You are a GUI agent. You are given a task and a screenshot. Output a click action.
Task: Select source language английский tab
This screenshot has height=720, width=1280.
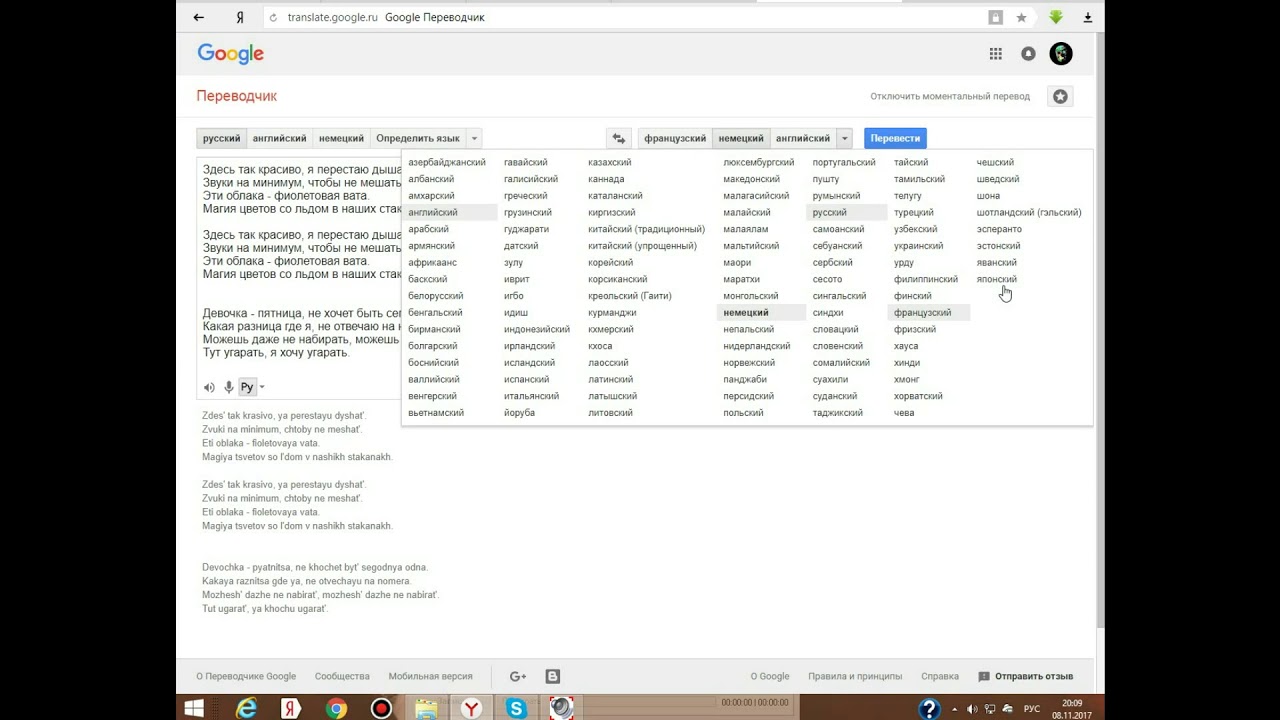pos(279,138)
